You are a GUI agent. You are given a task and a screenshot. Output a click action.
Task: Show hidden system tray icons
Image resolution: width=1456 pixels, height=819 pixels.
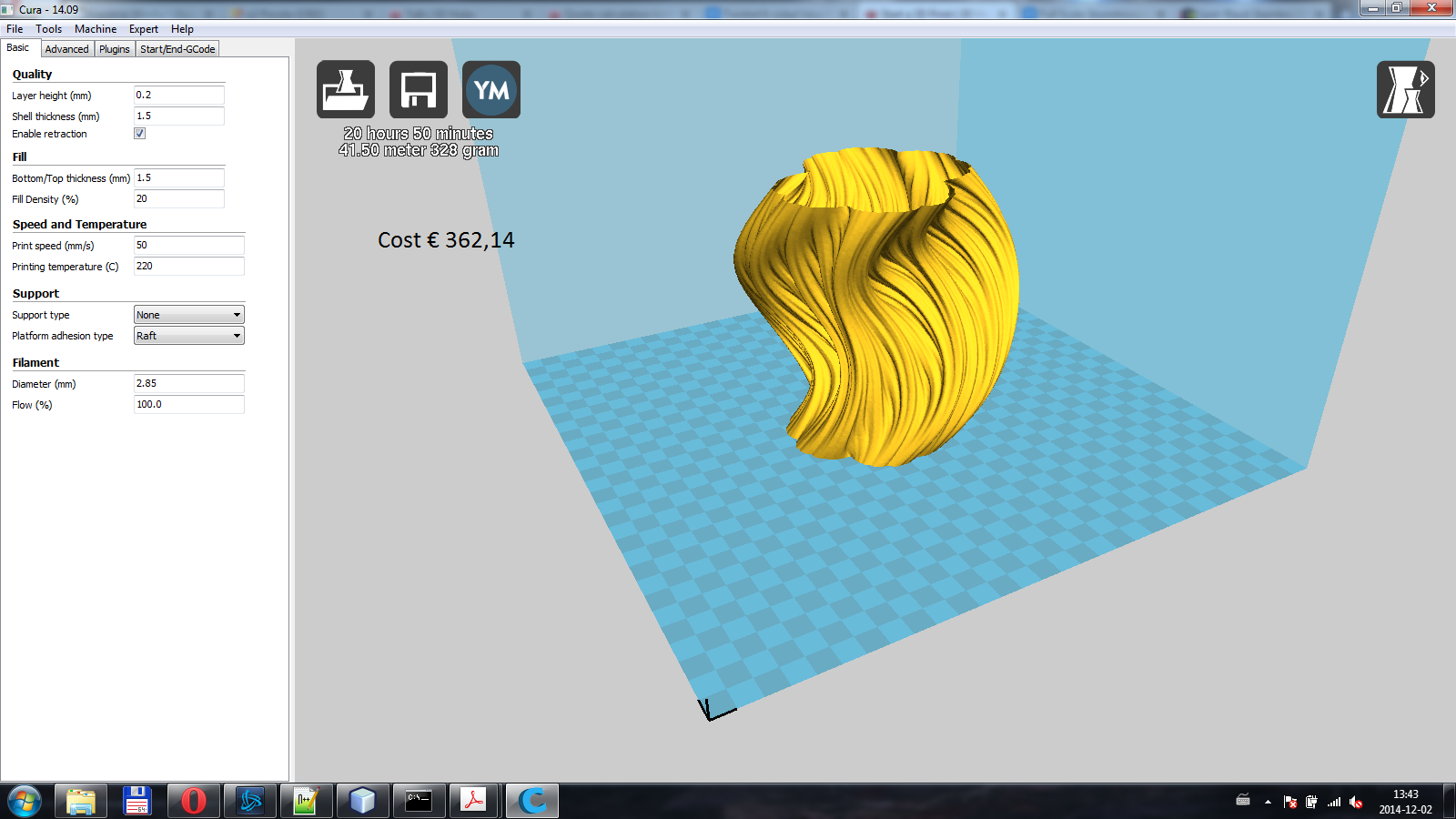pyautogui.click(x=1268, y=802)
